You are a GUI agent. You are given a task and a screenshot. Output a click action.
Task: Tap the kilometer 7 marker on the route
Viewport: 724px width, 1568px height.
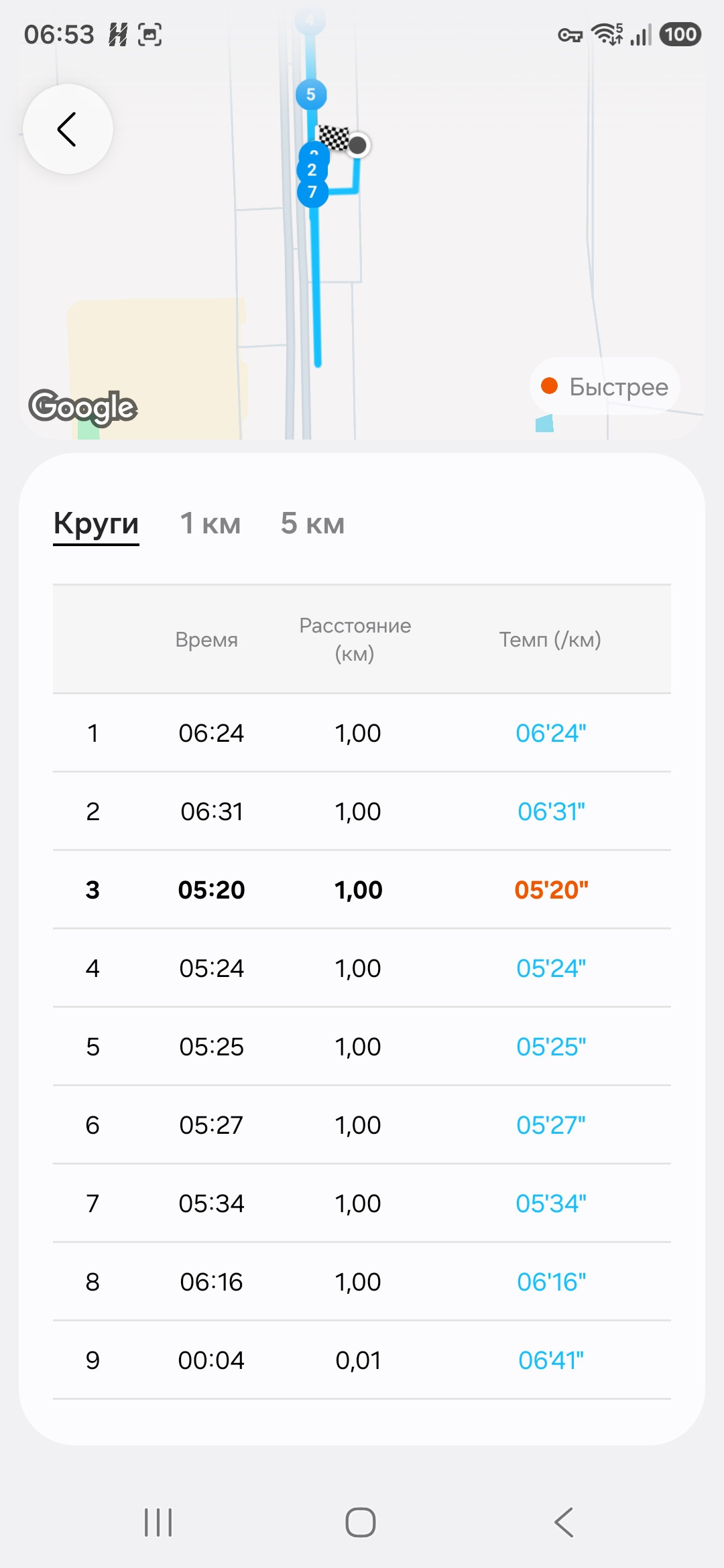(x=312, y=192)
